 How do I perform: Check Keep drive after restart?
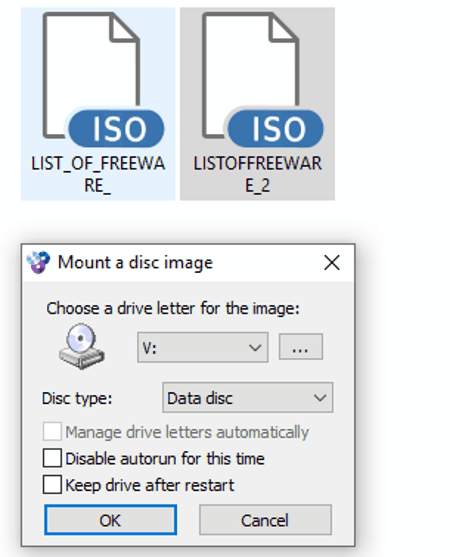click(x=52, y=485)
